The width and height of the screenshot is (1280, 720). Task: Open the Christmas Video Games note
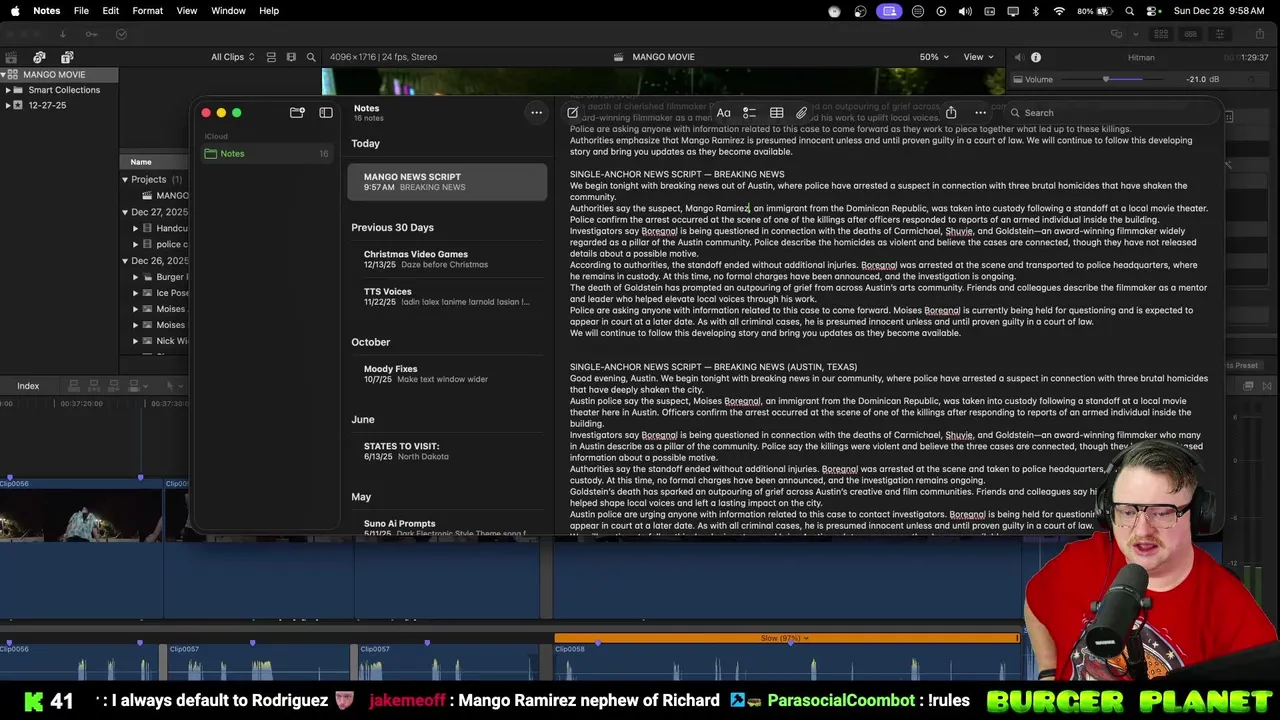tap(447, 259)
